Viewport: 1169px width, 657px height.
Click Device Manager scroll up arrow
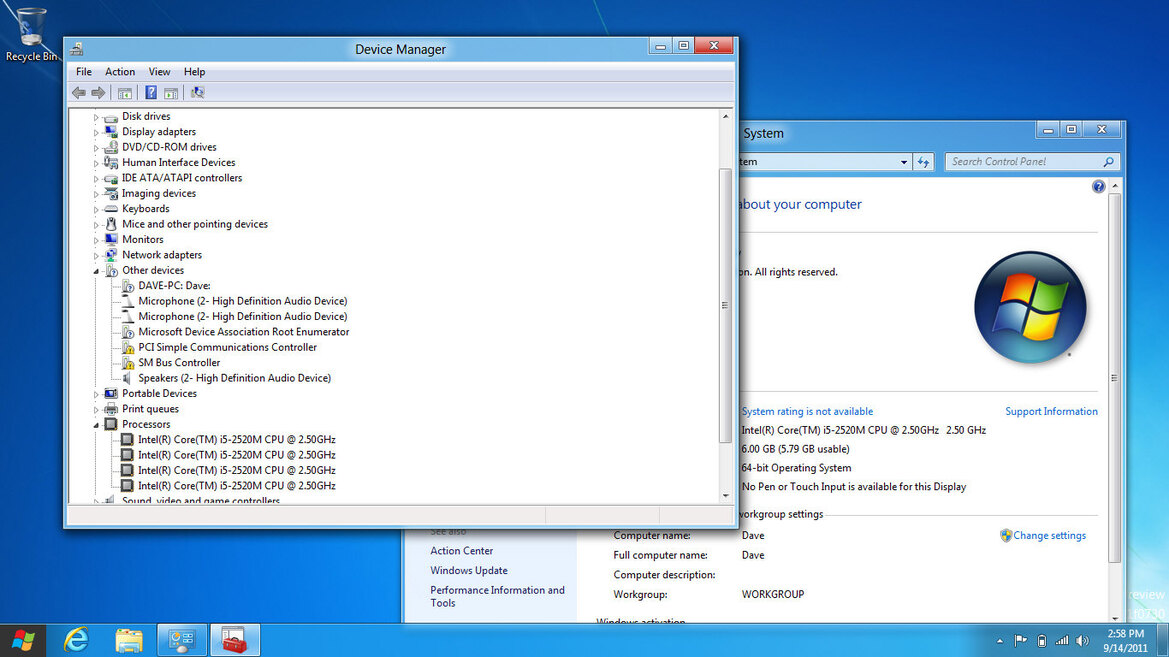pyautogui.click(x=725, y=116)
